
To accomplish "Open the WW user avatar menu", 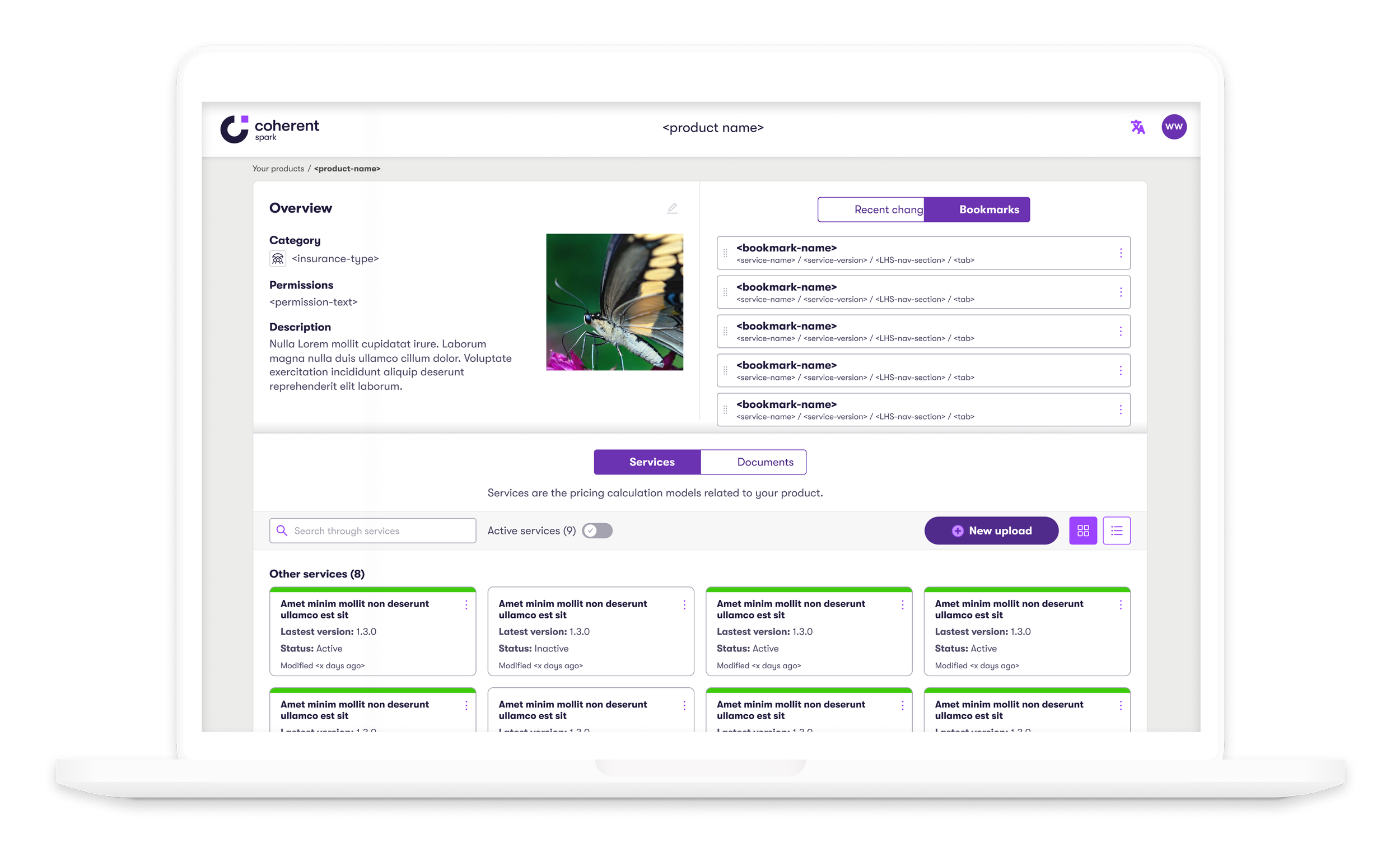I will pyautogui.click(x=1173, y=127).
